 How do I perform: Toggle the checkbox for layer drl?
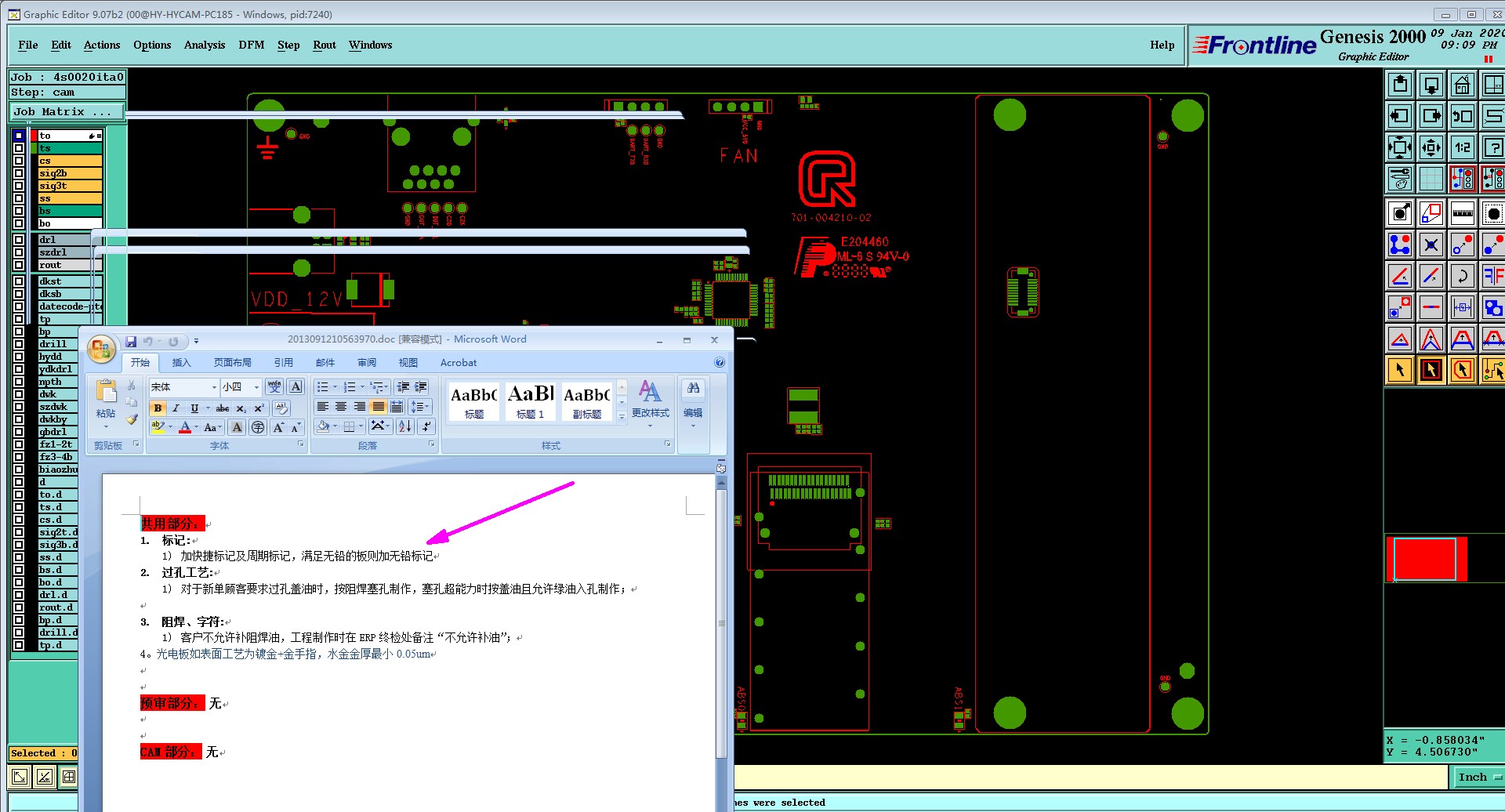coord(19,240)
